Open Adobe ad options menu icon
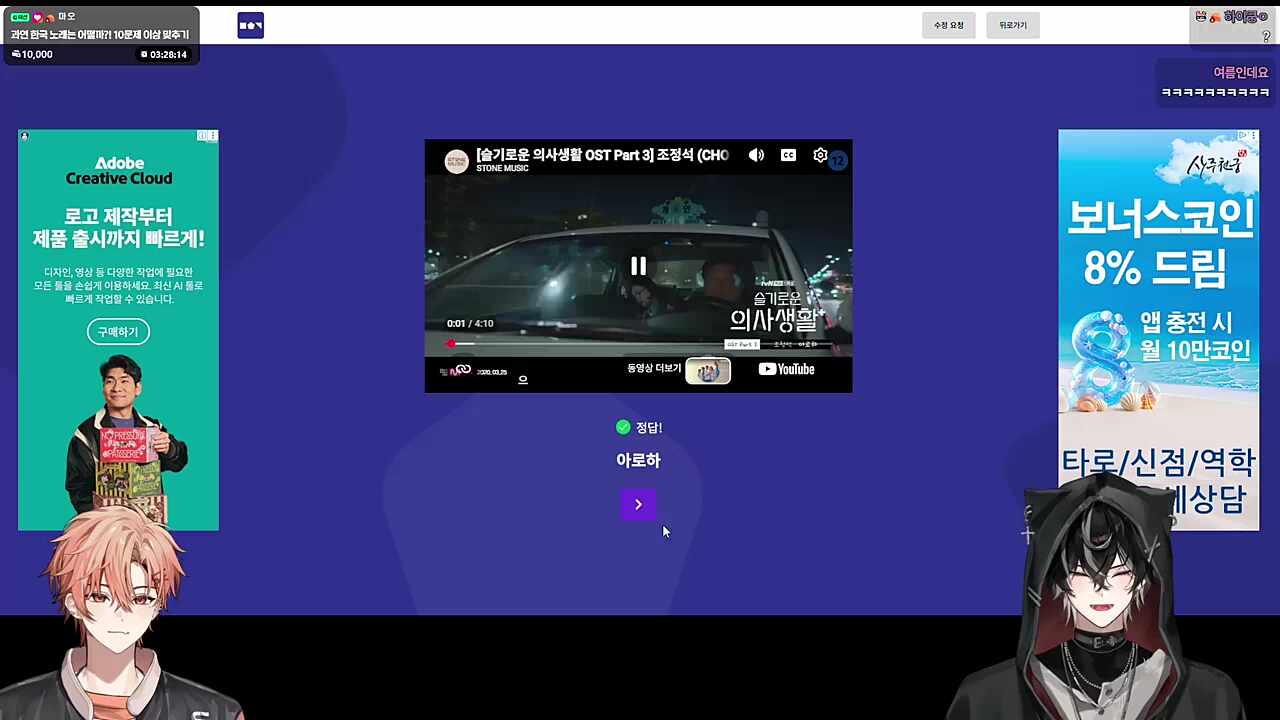 (x=213, y=135)
